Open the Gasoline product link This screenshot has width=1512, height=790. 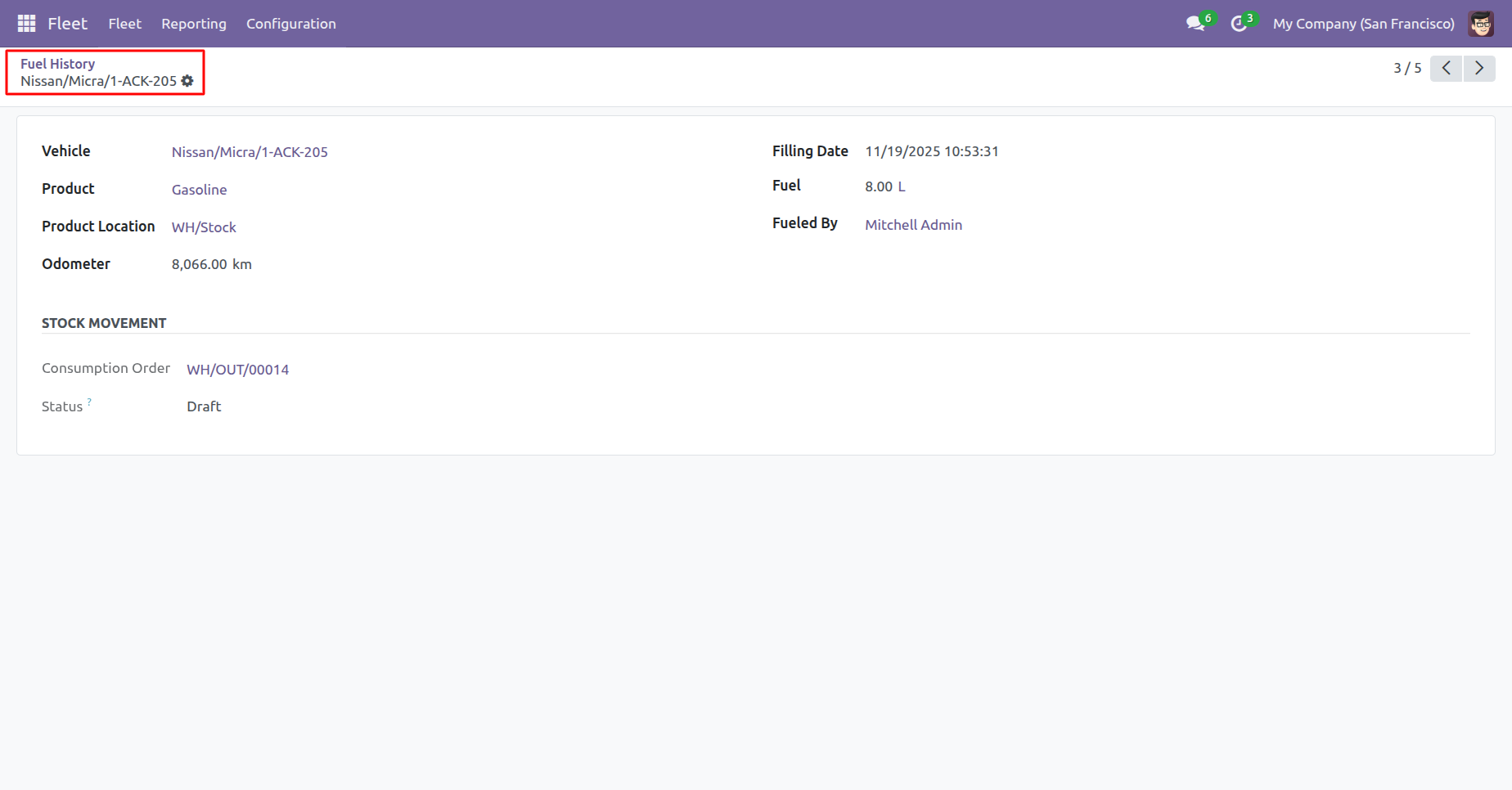click(x=199, y=190)
